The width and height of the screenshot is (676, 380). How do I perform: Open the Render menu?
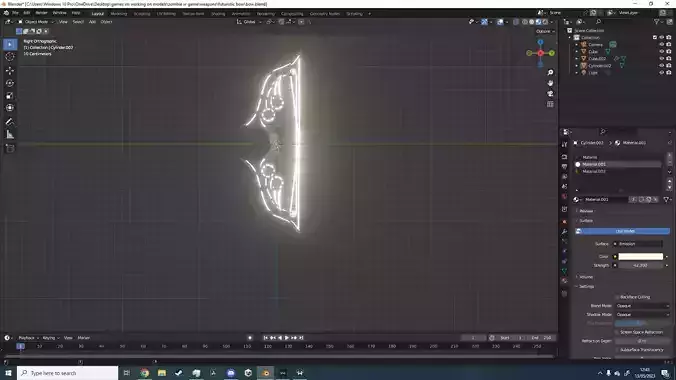pyautogui.click(x=41, y=13)
